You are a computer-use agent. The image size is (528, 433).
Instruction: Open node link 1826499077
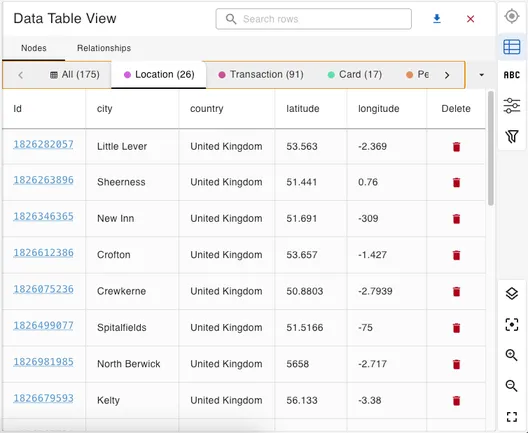[43, 326]
